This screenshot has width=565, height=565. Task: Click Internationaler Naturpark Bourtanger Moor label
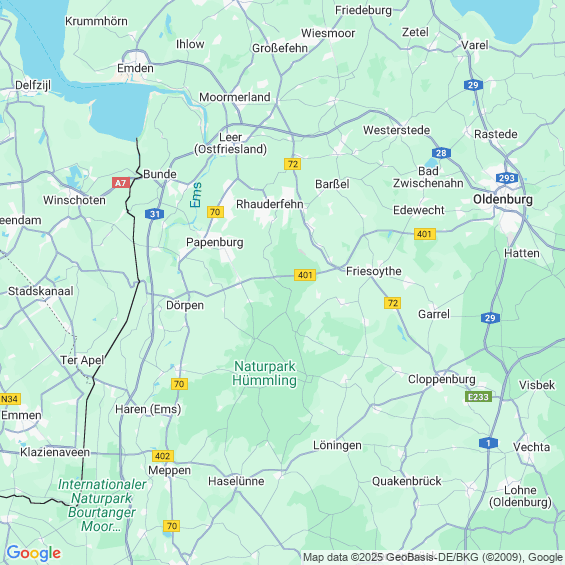[102, 505]
